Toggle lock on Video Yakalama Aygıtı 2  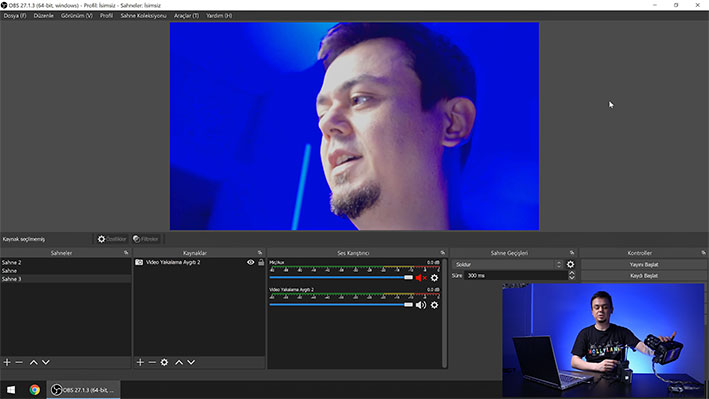(261, 262)
